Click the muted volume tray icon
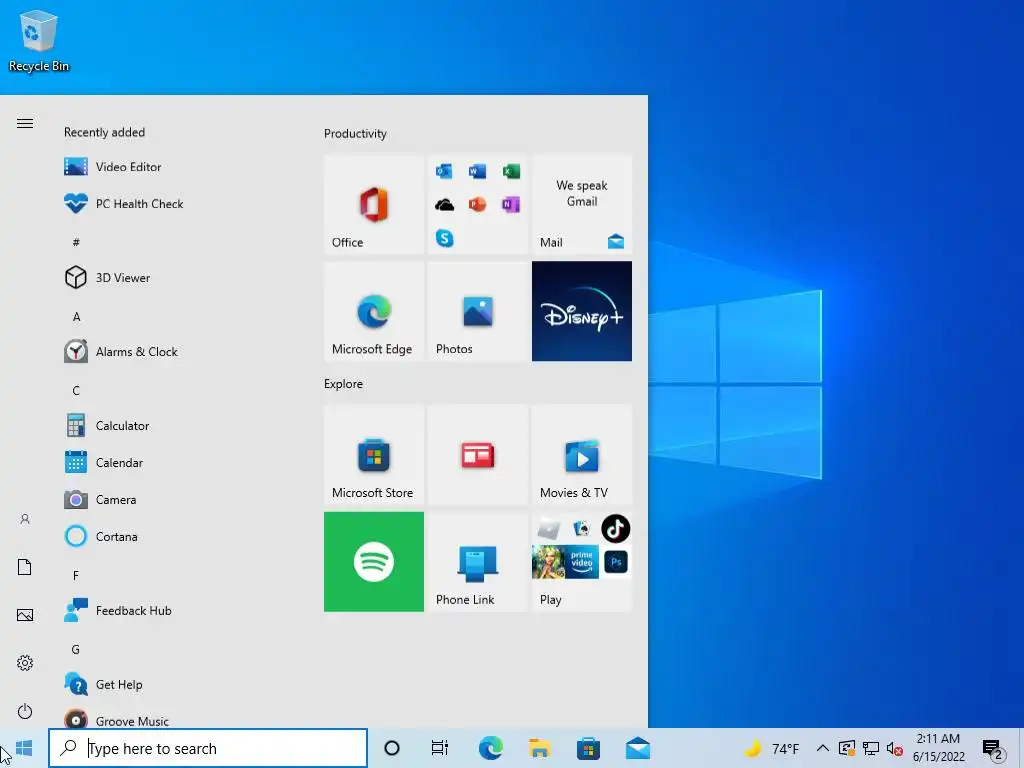 (895, 748)
